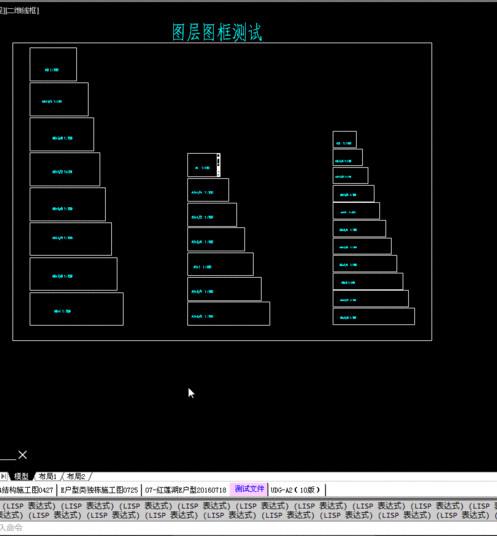Image resolution: width=497 pixels, height=536 pixels.
Task: Open the 布局2 layout tab
Action: click(x=76, y=476)
